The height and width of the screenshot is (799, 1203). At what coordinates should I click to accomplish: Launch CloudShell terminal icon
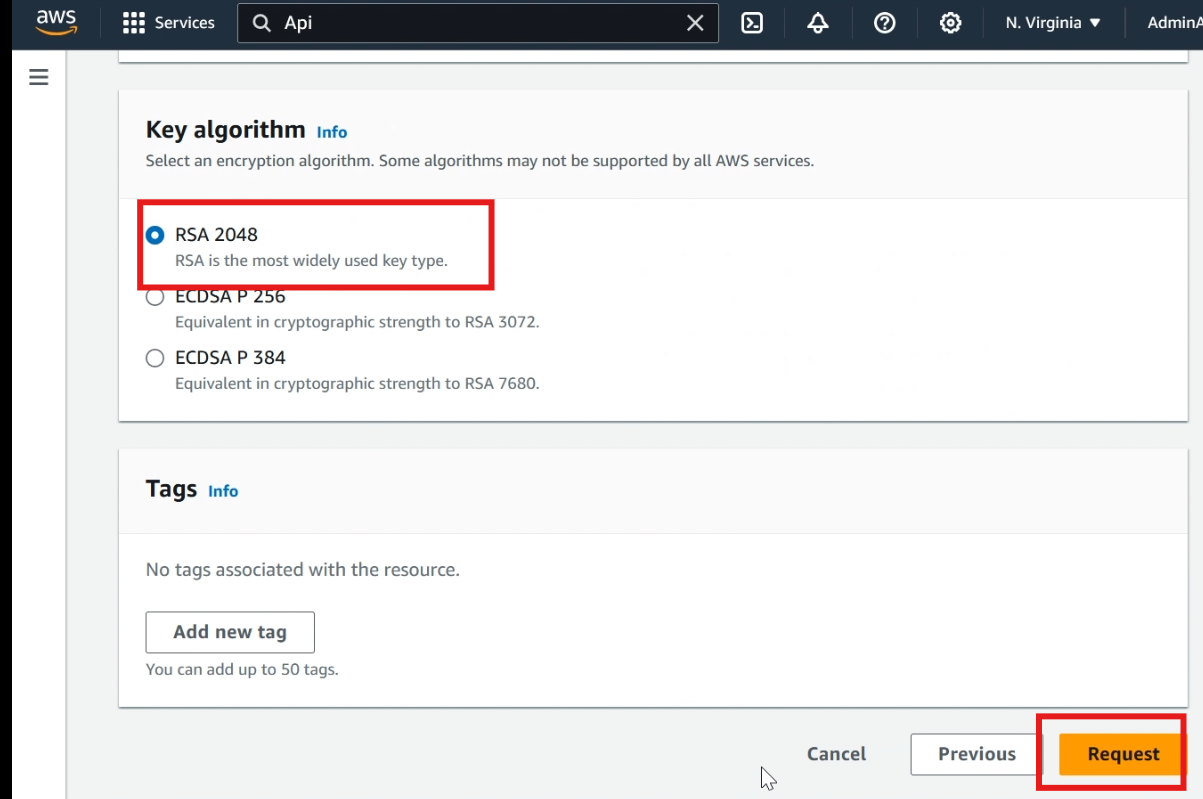click(752, 23)
